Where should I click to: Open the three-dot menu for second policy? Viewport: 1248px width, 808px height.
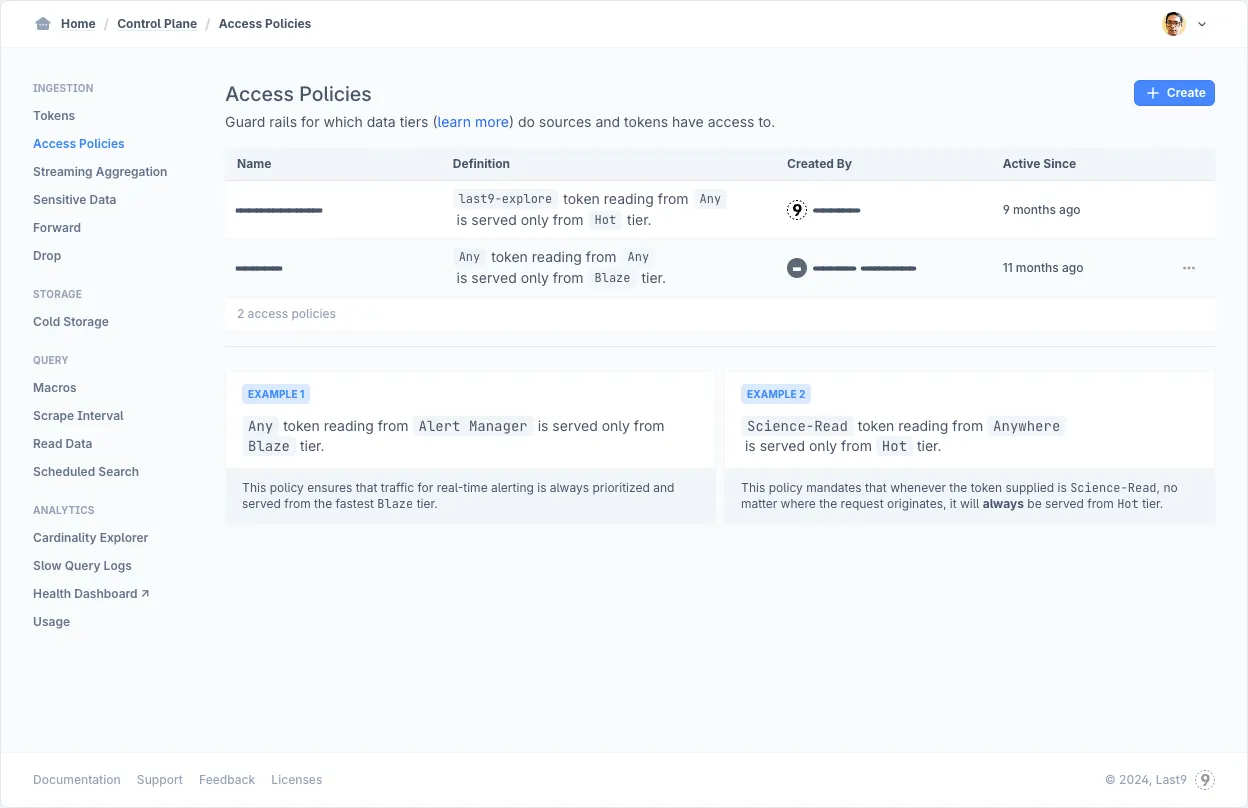[1188, 268]
